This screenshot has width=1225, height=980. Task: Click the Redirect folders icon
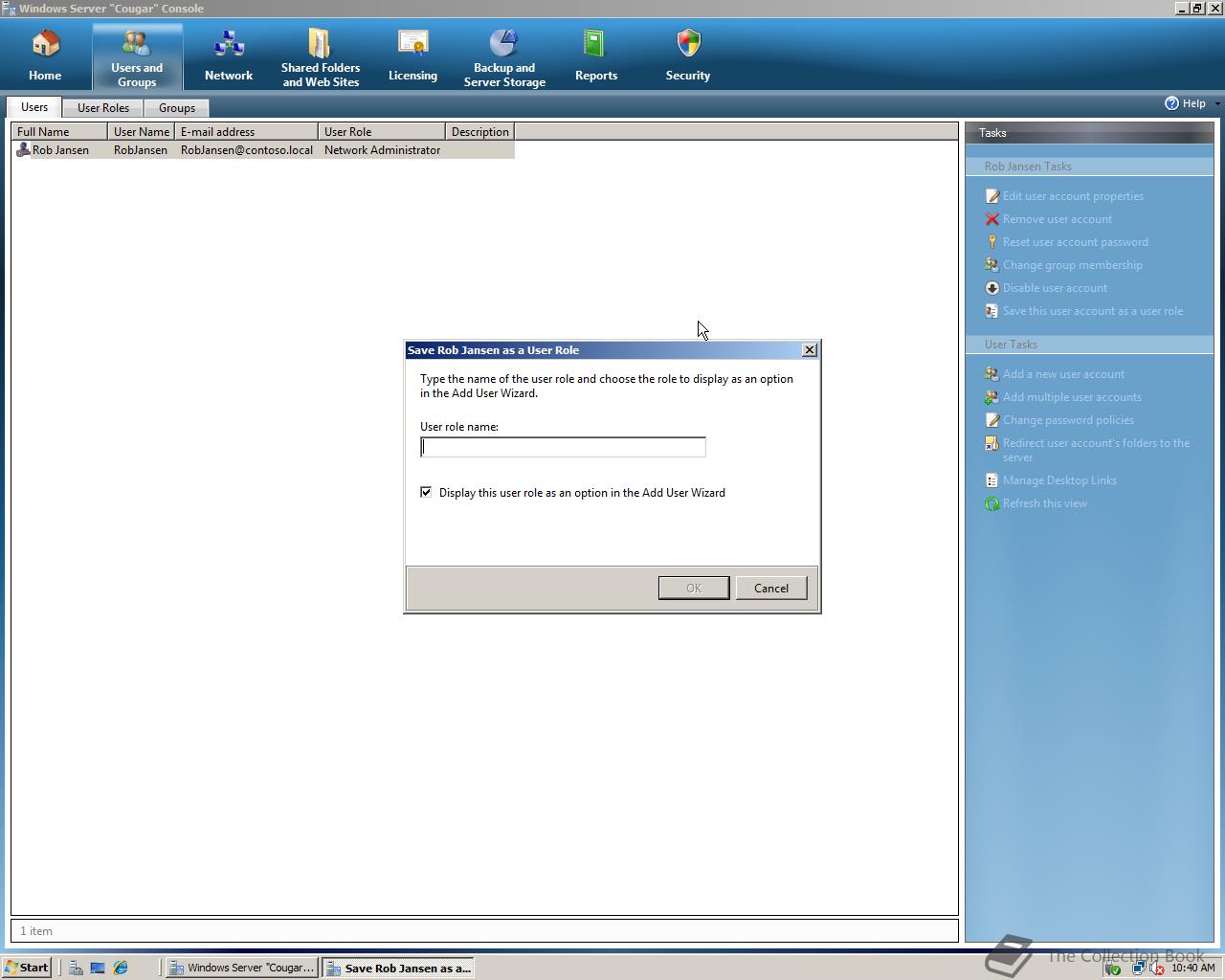pos(992,443)
